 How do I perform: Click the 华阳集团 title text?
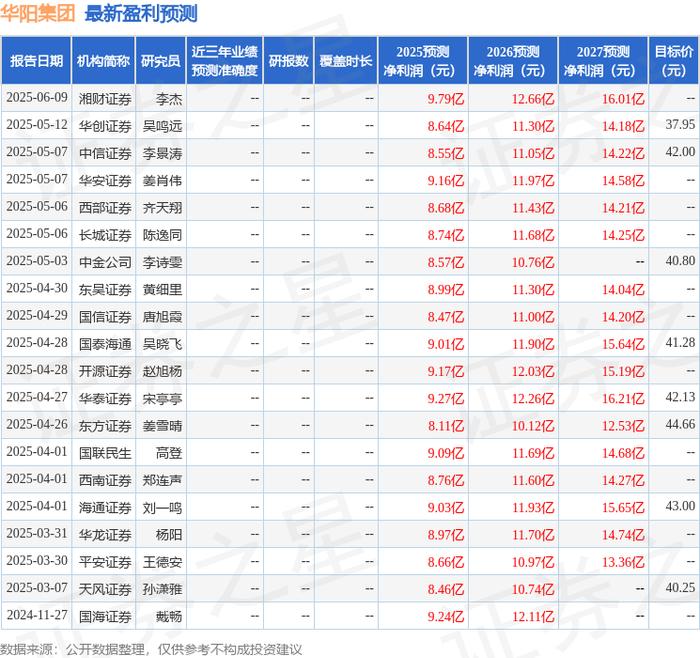(38, 13)
